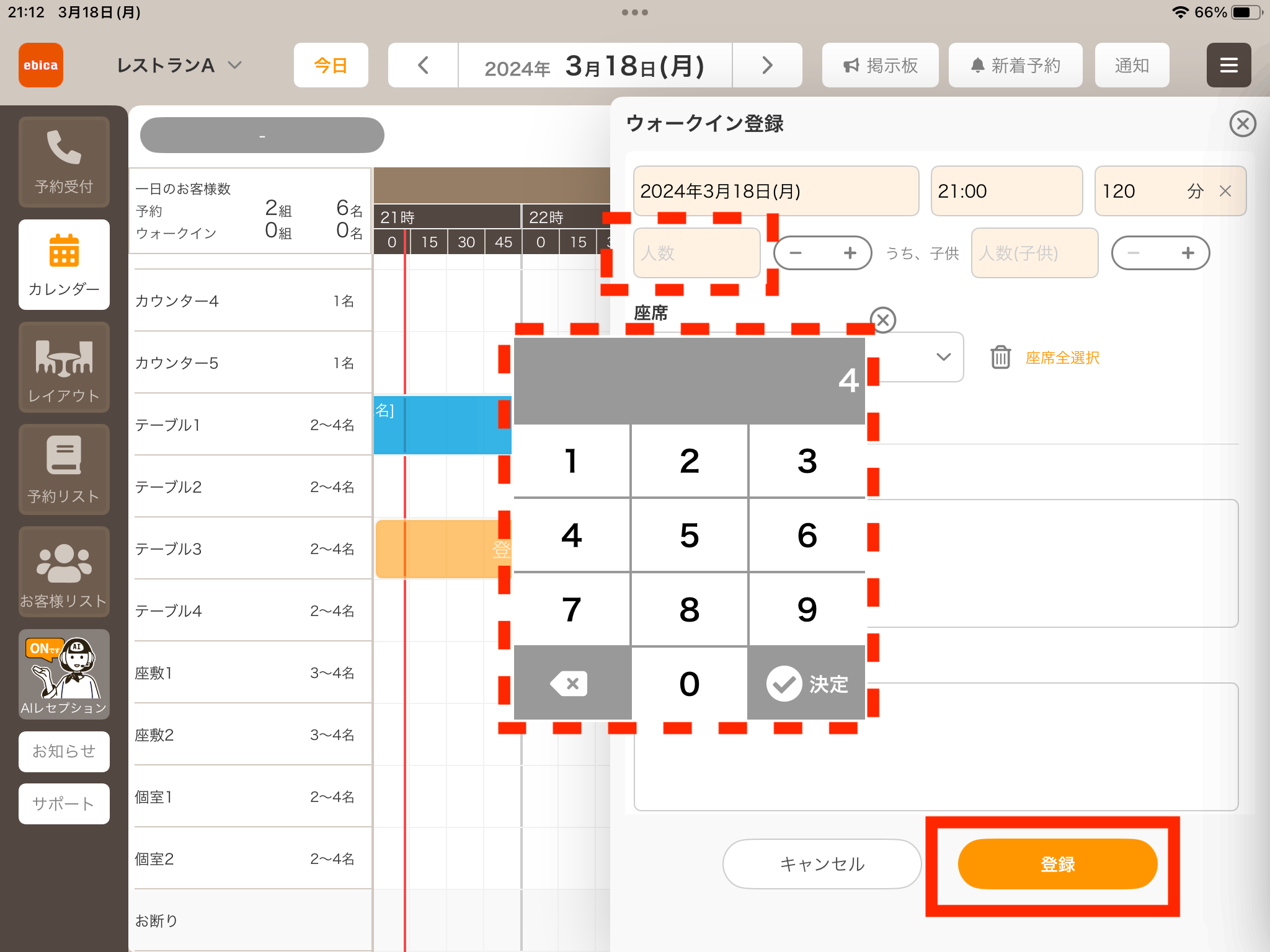Open the お客様リスト customer list
Image resolution: width=1270 pixels, height=952 pixels.
tap(64, 572)
